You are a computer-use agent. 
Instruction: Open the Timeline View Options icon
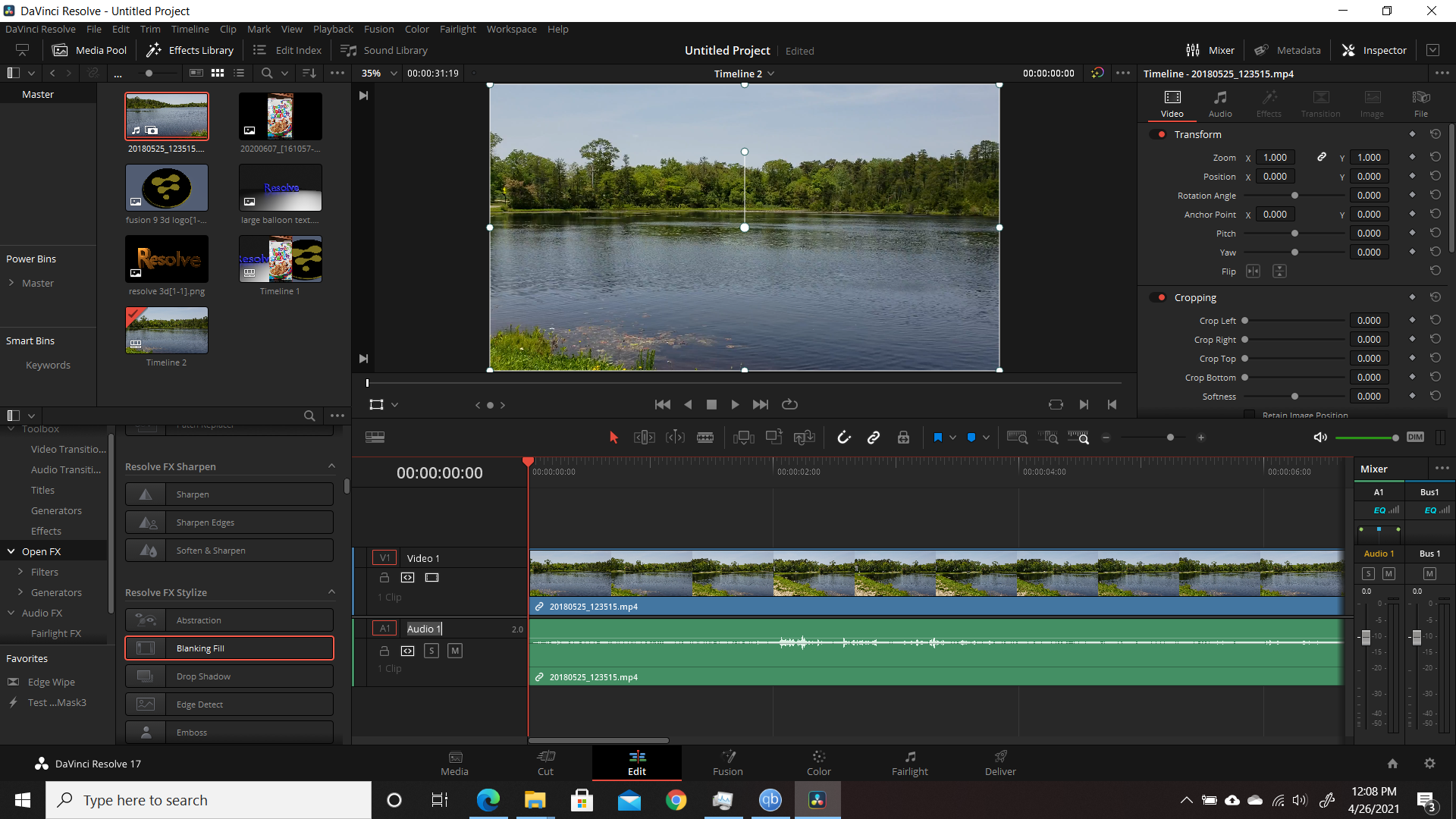point(375,438)
